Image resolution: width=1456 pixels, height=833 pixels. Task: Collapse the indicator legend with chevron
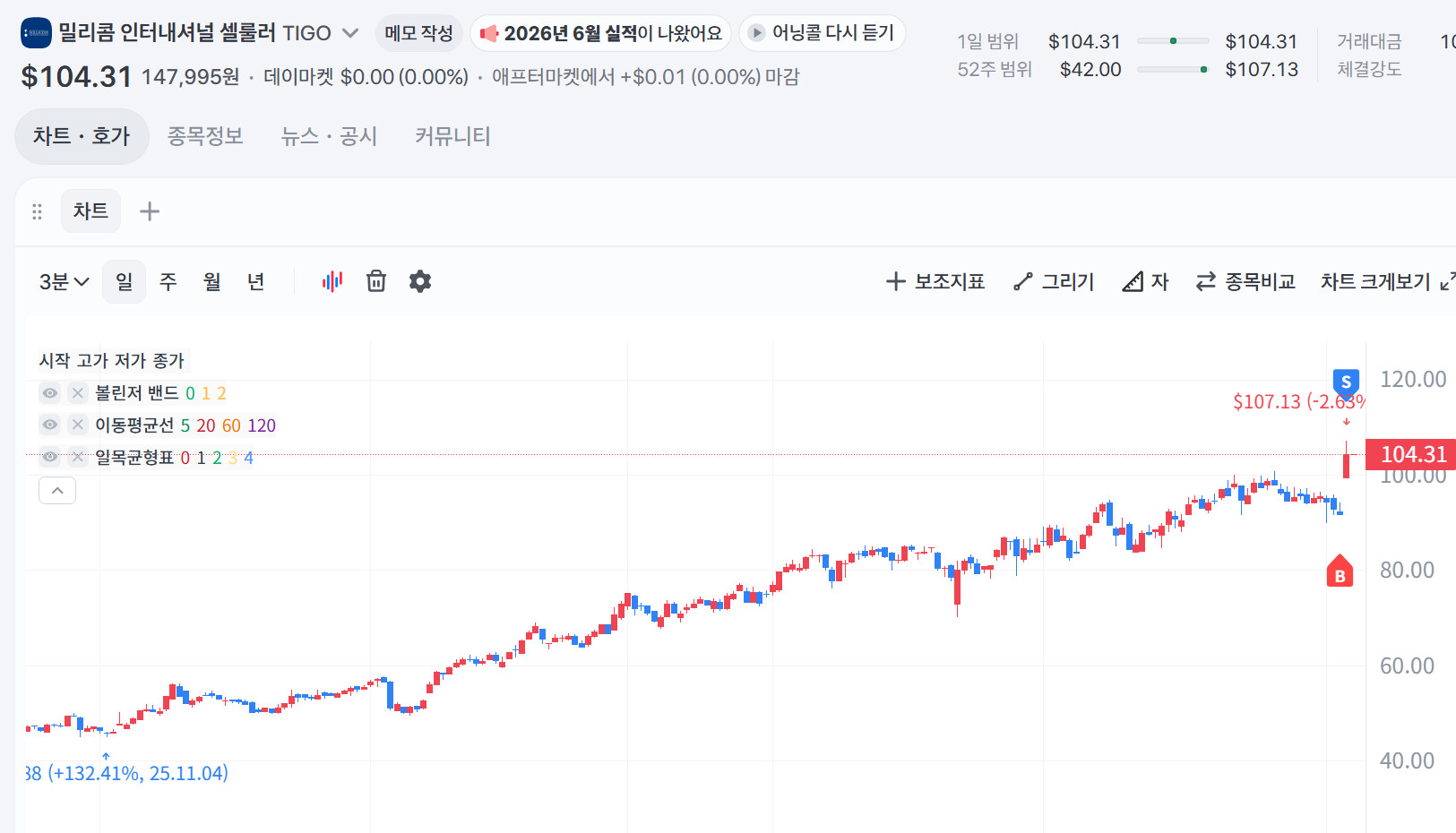(x=57, y=491)
